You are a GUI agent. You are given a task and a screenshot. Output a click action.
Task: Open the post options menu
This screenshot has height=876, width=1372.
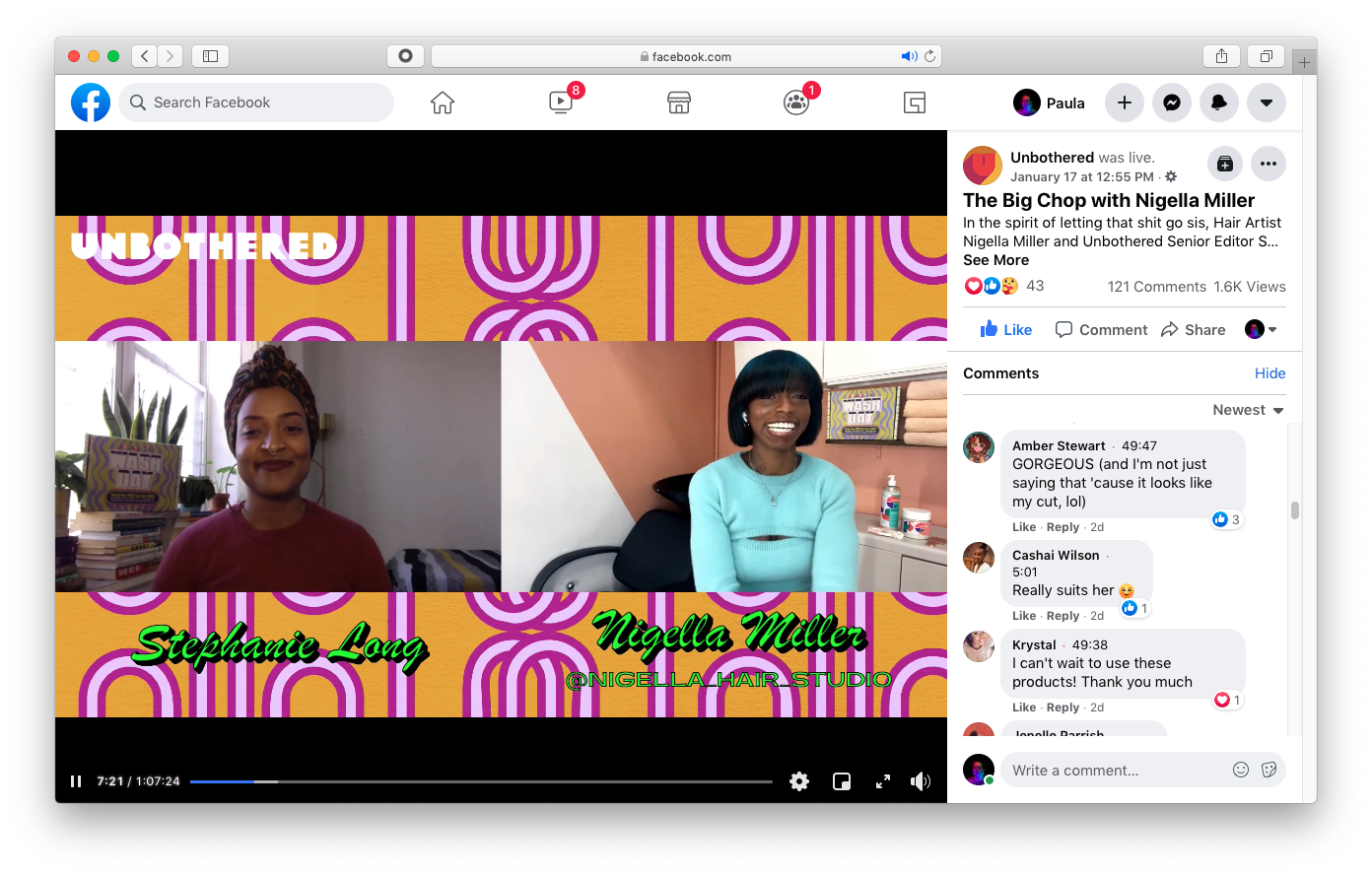pos(1269,164)
